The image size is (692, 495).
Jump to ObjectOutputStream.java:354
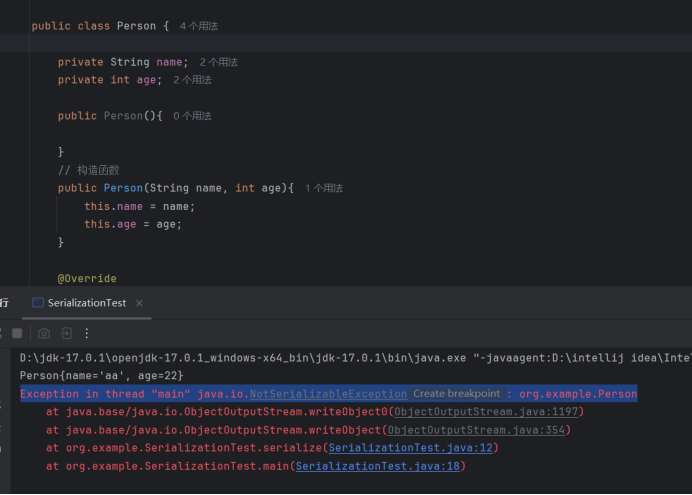(x=479, y=430)
